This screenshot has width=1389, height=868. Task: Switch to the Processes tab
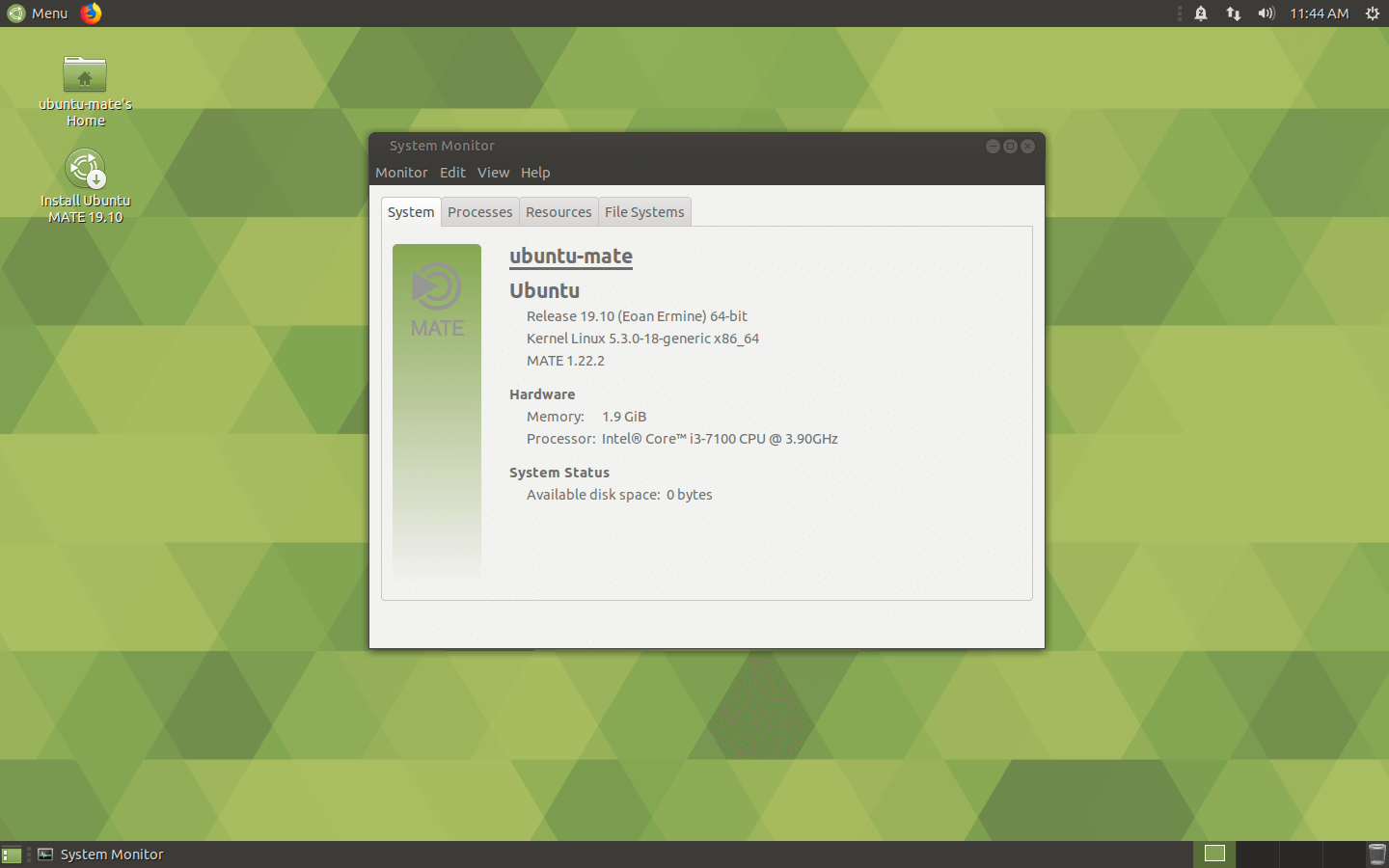(480, 212)
